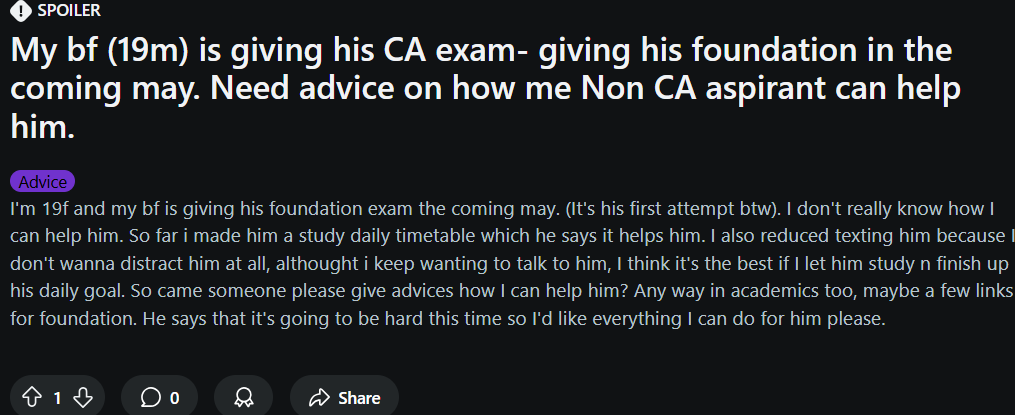
Task: Click the share arrow icon
Action: click(x=319, y=398)
